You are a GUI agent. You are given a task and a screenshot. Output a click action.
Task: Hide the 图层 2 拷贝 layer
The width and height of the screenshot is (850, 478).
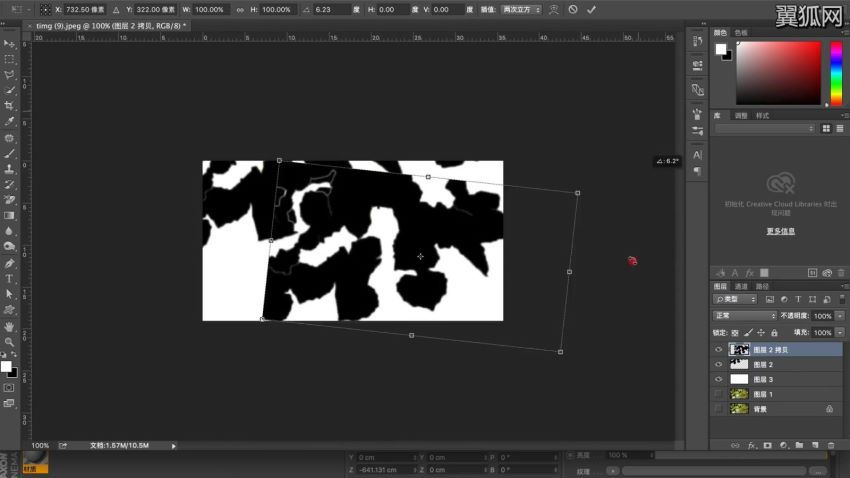(718, 350)
